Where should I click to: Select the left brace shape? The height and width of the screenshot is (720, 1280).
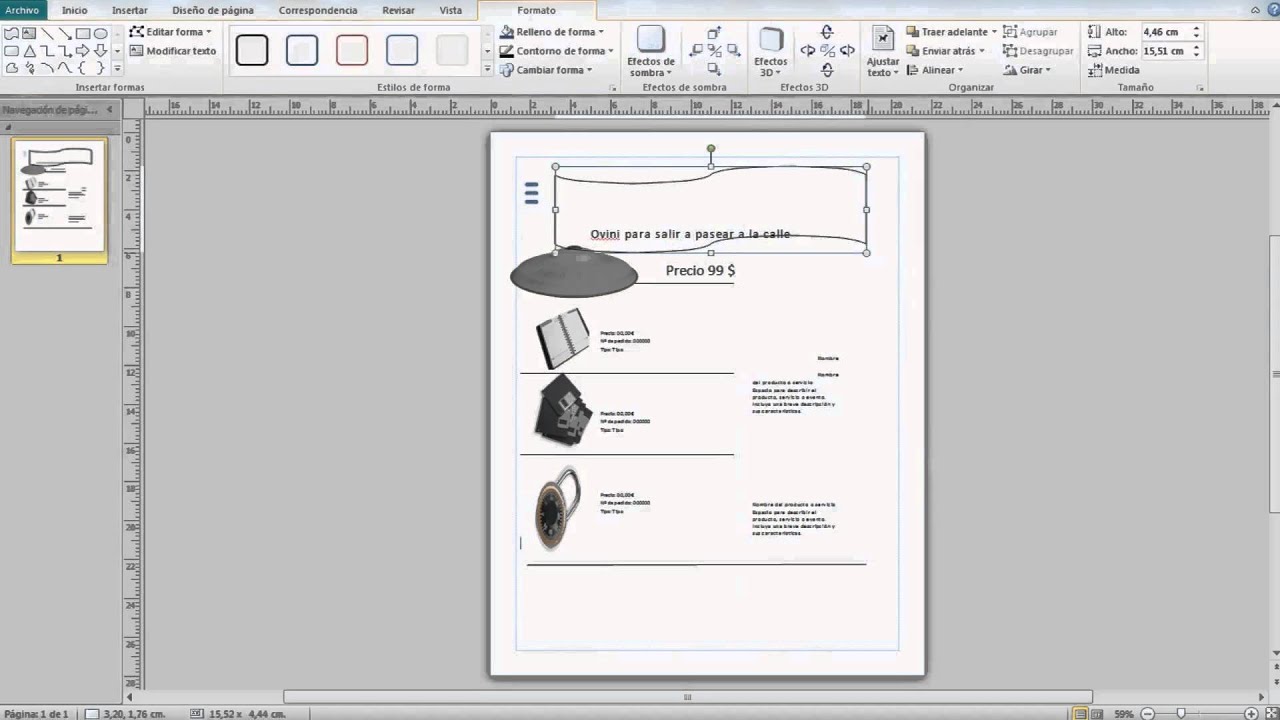pyautogui.click(x=82, y=68)
